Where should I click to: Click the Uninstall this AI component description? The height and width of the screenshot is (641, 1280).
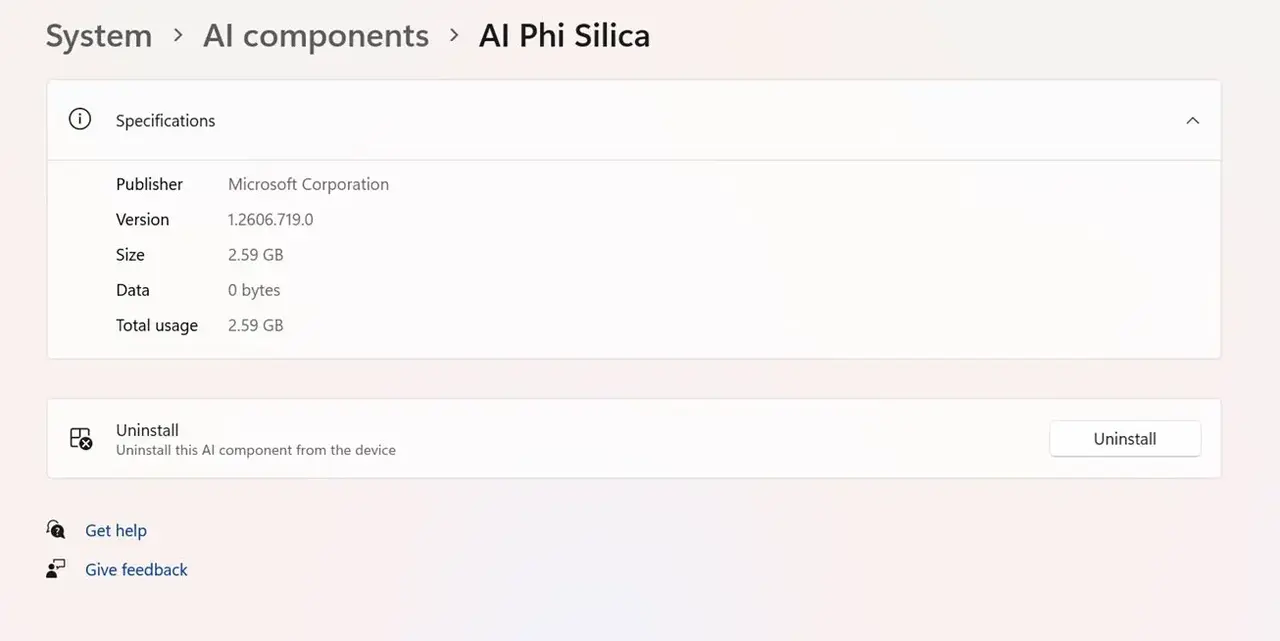coord(256,450)
